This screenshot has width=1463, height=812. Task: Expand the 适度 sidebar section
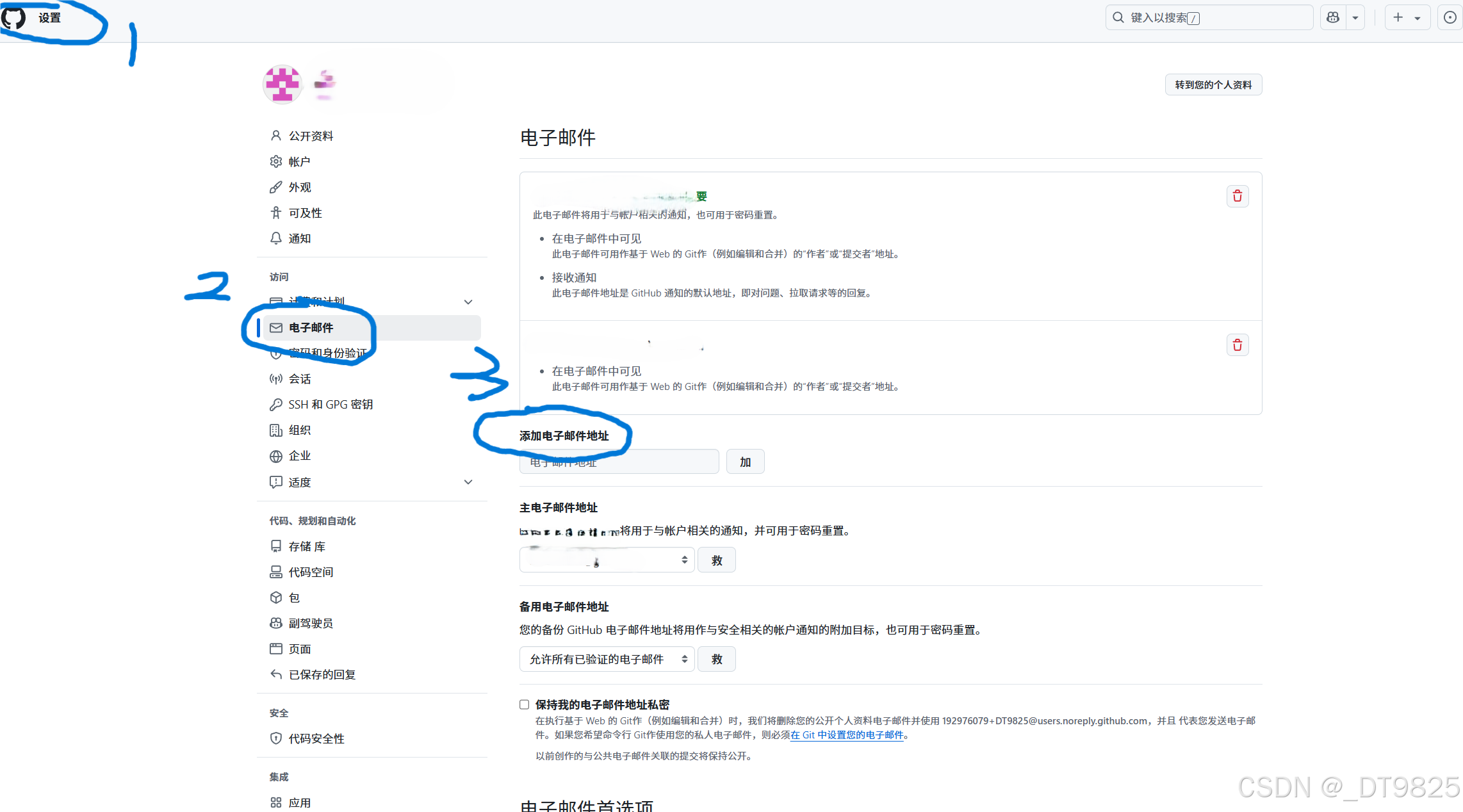[468, 482]
